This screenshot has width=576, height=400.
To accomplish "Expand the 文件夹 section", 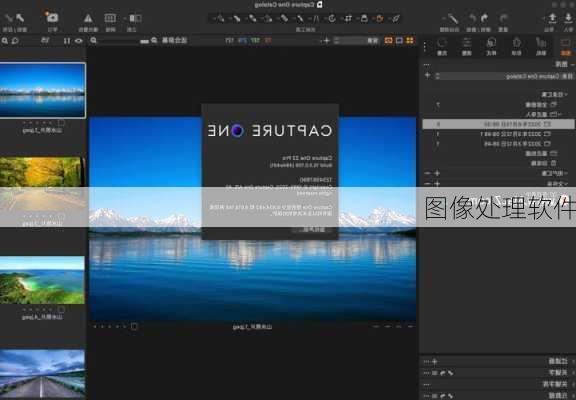I will [x=566, y=184].
